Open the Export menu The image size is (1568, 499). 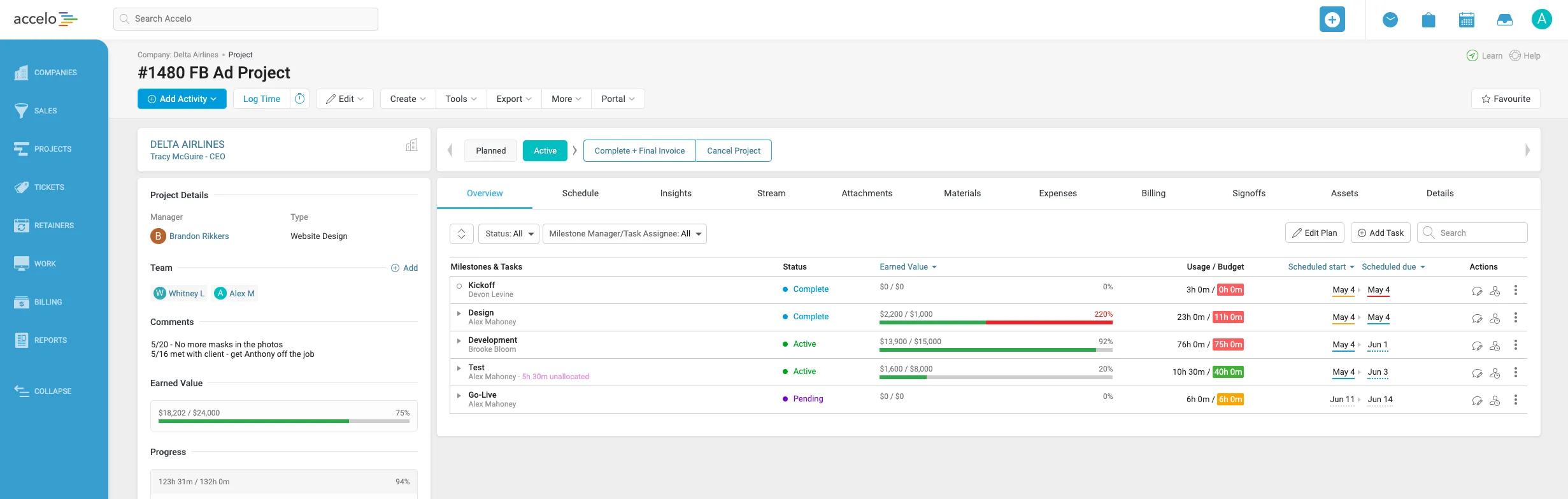pos(514,99)
